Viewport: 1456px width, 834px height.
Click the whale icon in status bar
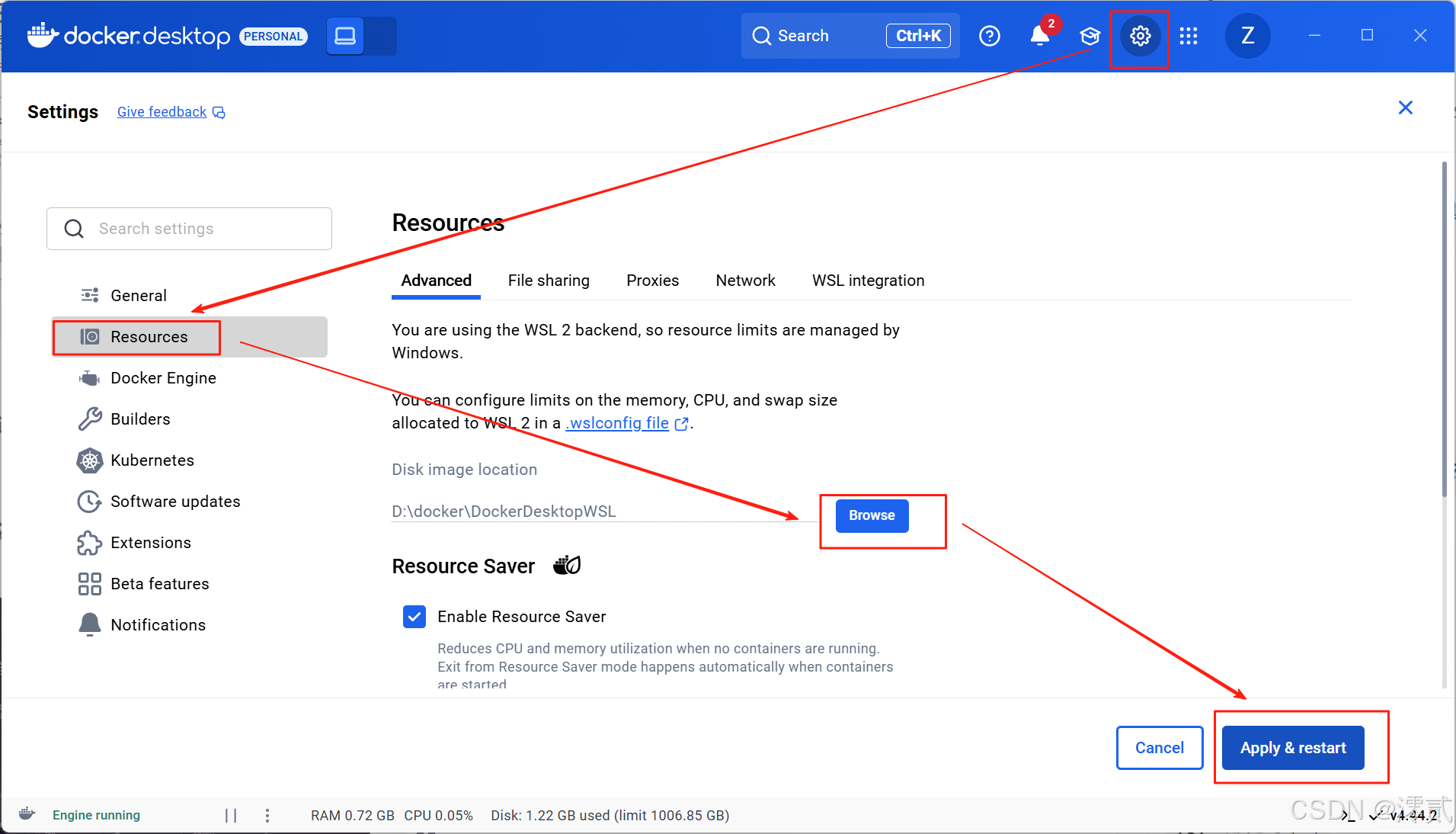pos(27,814)
